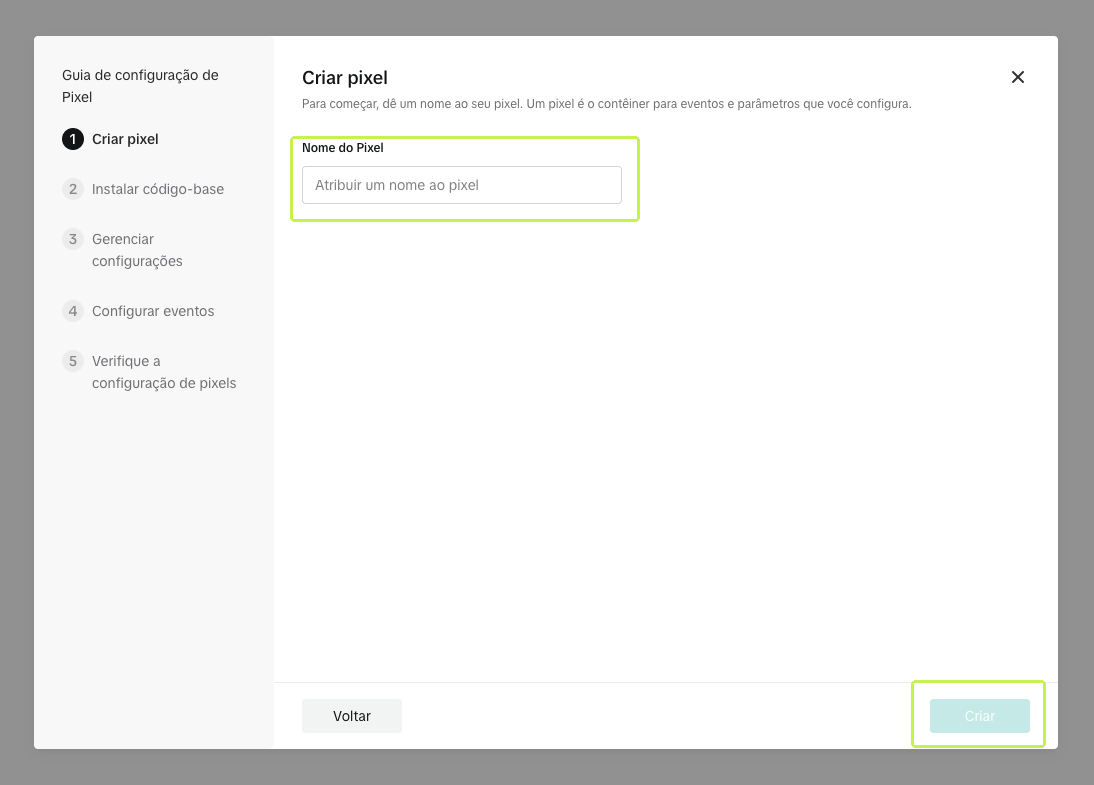This screenshot has width=1094, height=785.
Task: Click the description starting 'Para começar'
Action: coord(606,104)
